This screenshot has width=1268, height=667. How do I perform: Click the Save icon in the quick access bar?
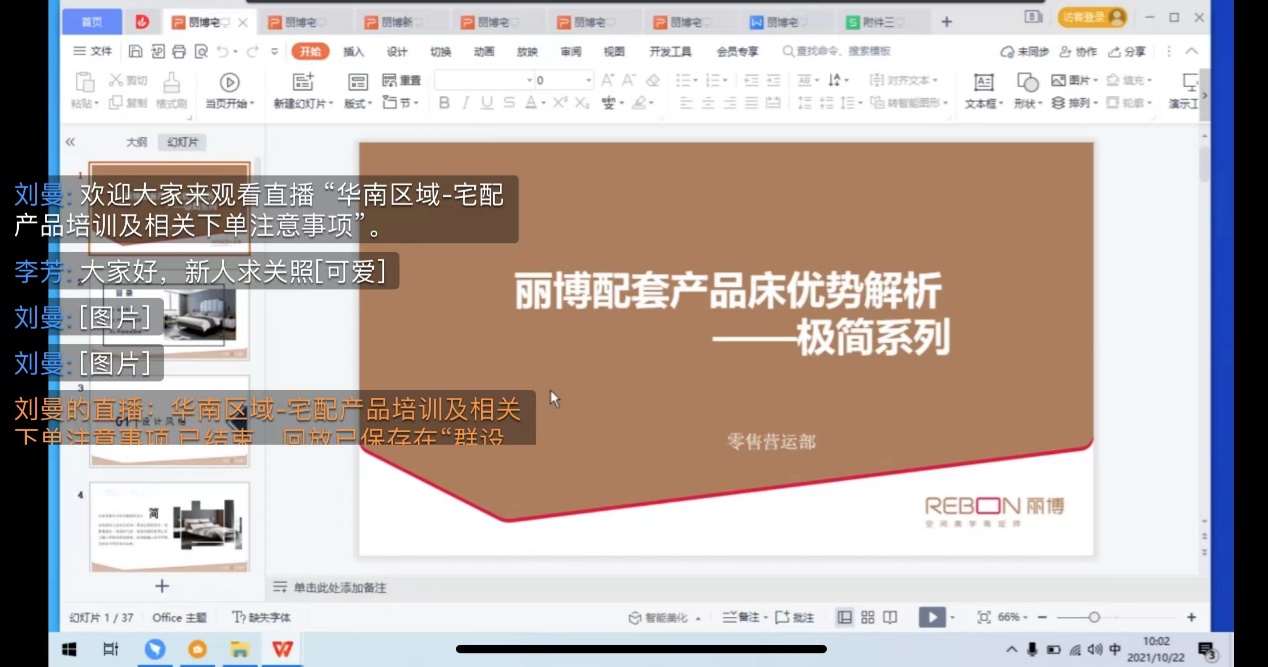click(x=136, y=51)
